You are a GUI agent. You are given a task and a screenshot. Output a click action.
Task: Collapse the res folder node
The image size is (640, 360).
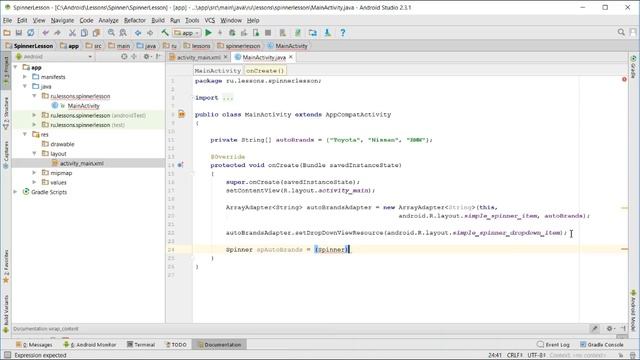coord(25,134)
